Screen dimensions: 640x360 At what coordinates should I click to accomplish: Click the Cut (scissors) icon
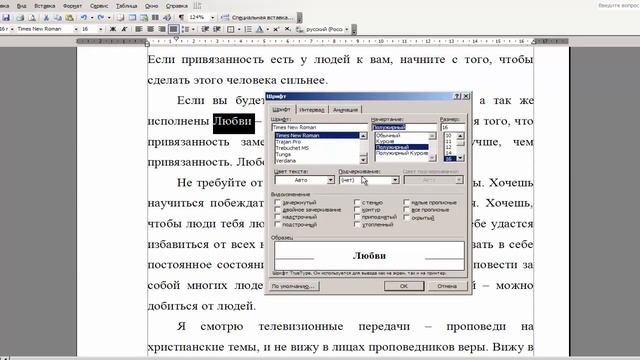pyautogui.click(x=46, y=18)
